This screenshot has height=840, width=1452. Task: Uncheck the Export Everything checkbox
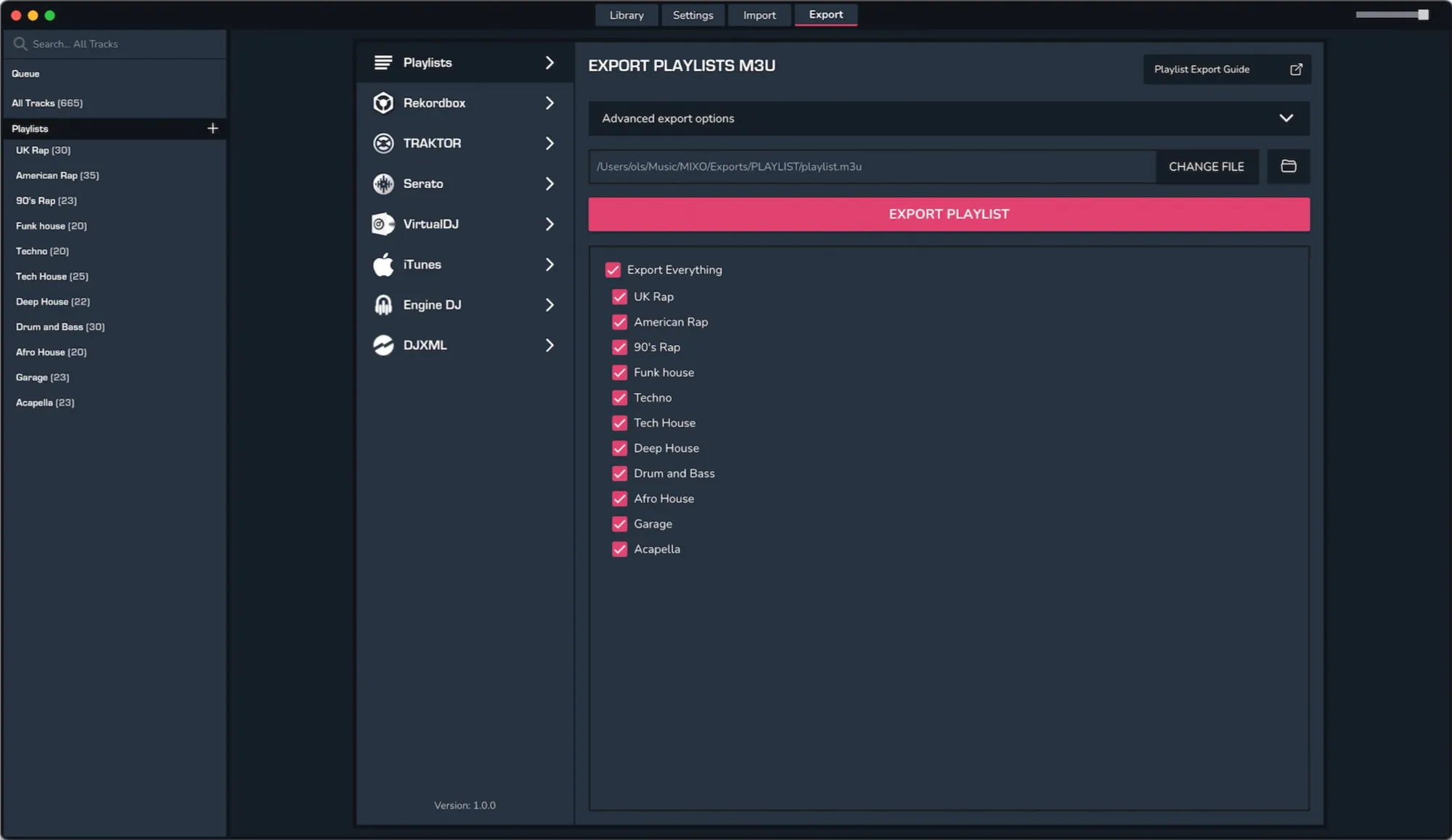pos(613,269)
